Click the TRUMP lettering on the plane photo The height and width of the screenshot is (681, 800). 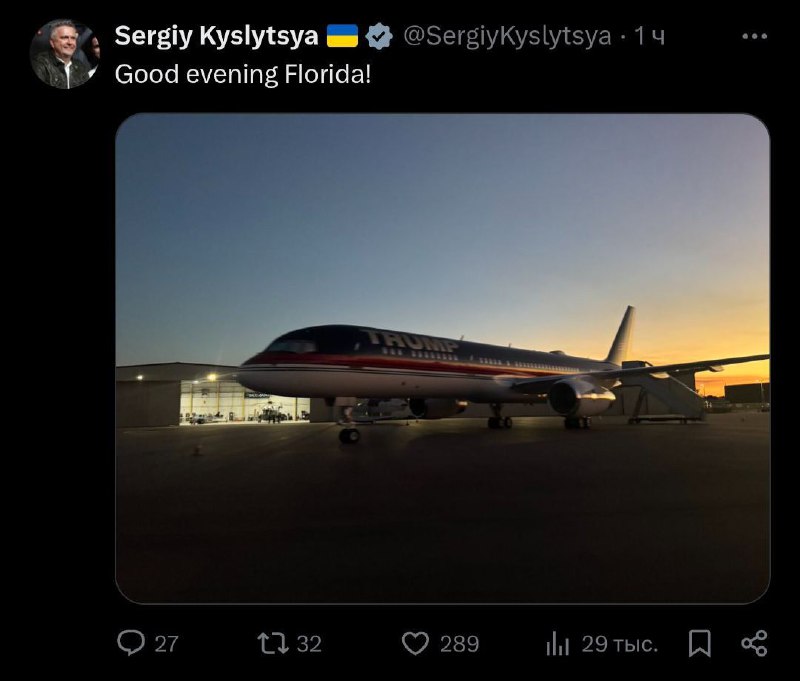(x=410, y=340)
